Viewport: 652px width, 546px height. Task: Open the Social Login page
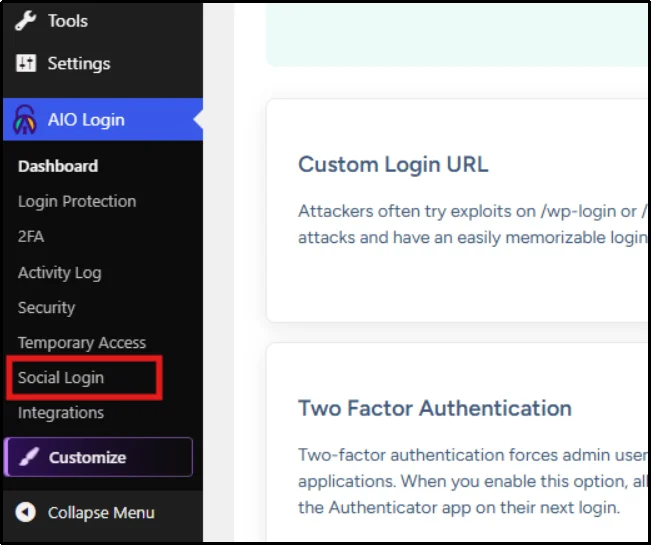(61, 378)
